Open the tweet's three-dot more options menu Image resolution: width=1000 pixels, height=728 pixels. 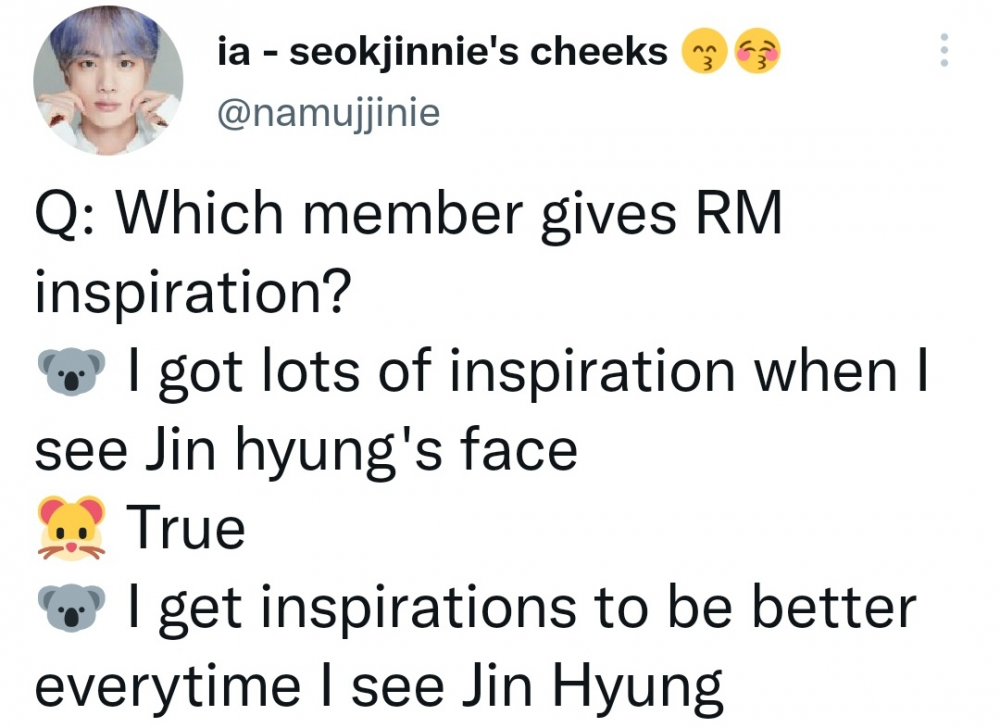point(945,50)
